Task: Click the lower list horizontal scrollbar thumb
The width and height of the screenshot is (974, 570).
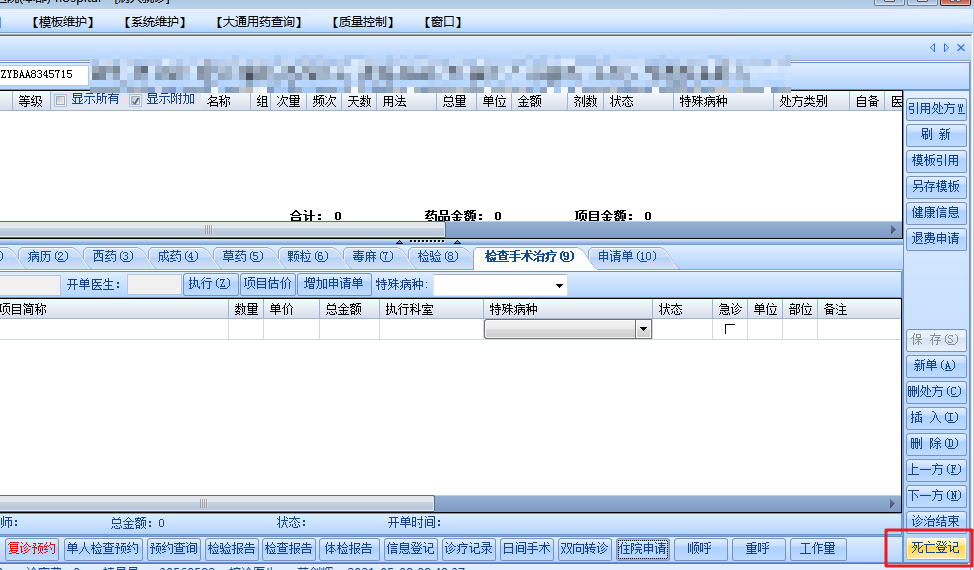Action: (217, 503)
